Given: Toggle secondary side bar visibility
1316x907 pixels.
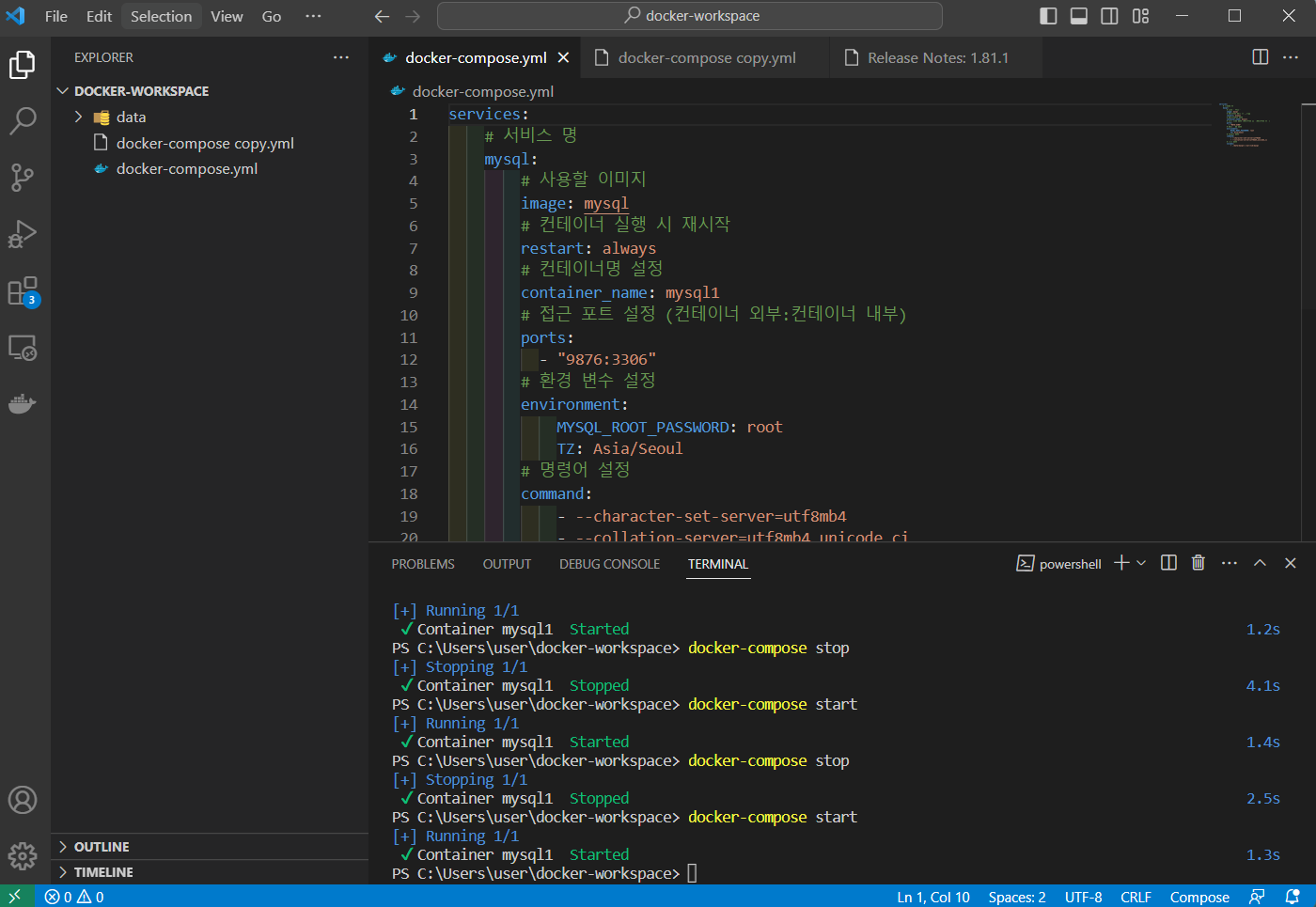Looking at the screenshot, I should [x=1109, y=16].
